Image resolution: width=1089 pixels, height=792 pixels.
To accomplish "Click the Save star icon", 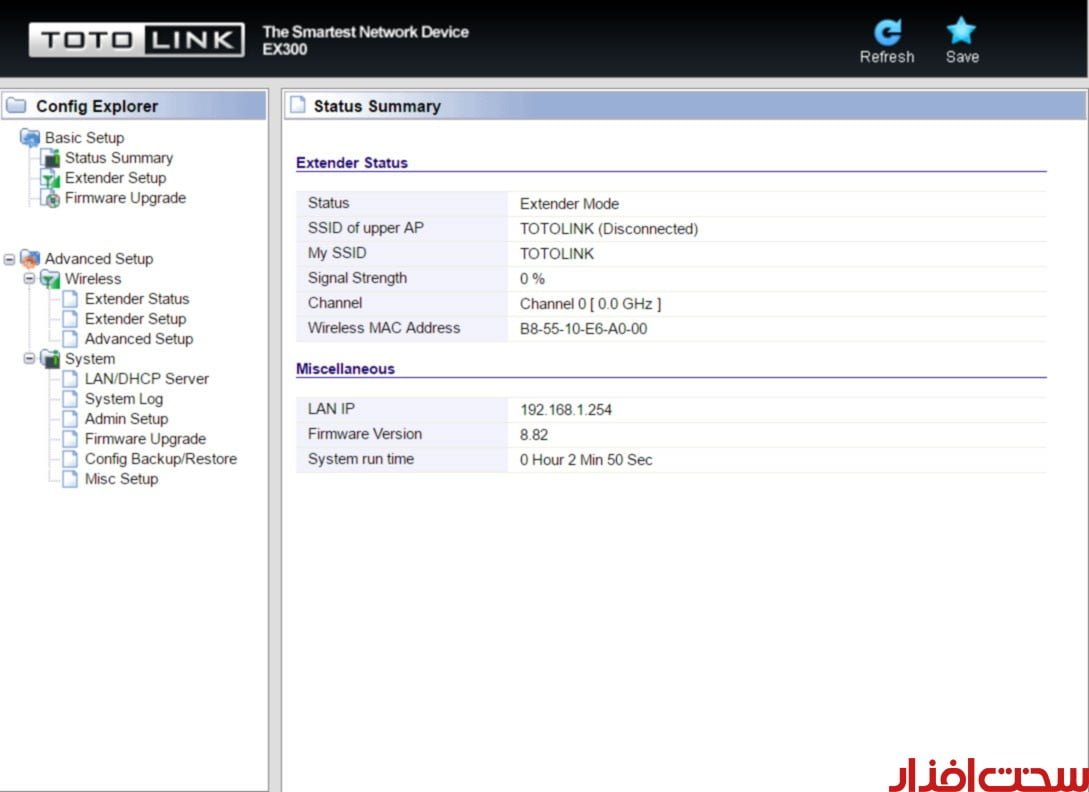I will click(961, 32).
